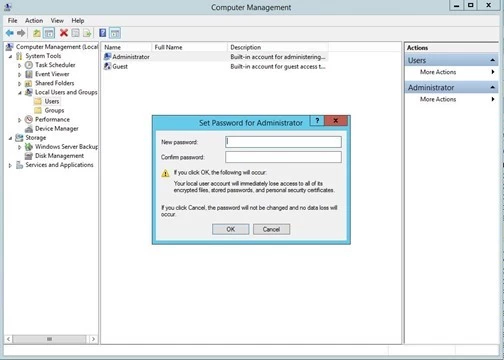Click the Properties toolbar icon
The height and width of the screenshot is (360, 504).
76,33
